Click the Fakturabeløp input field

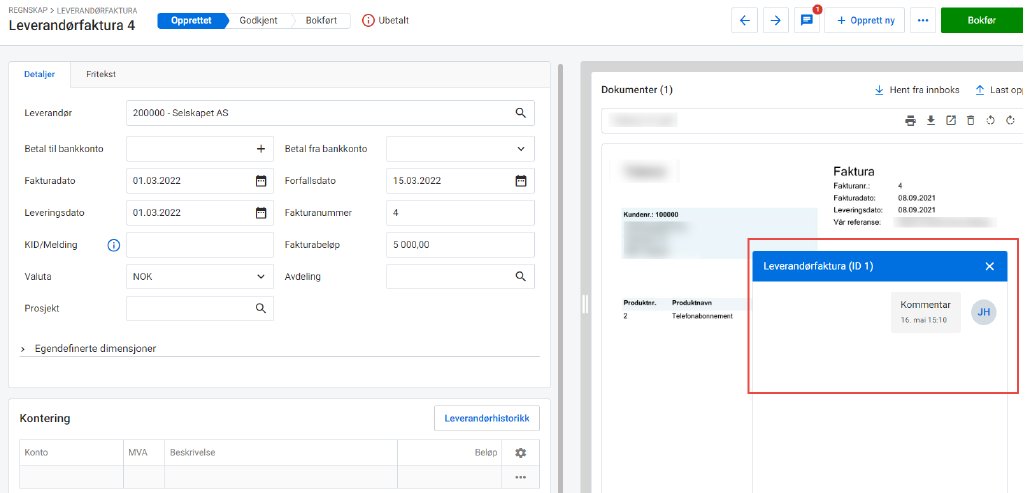click(x=460, y=245)
